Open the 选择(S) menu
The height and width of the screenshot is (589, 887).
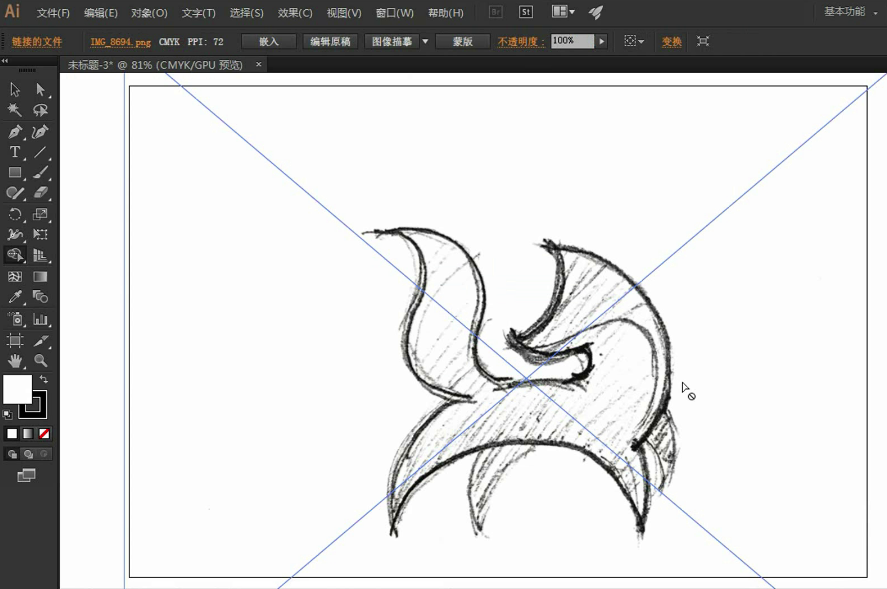coord(247,12)
